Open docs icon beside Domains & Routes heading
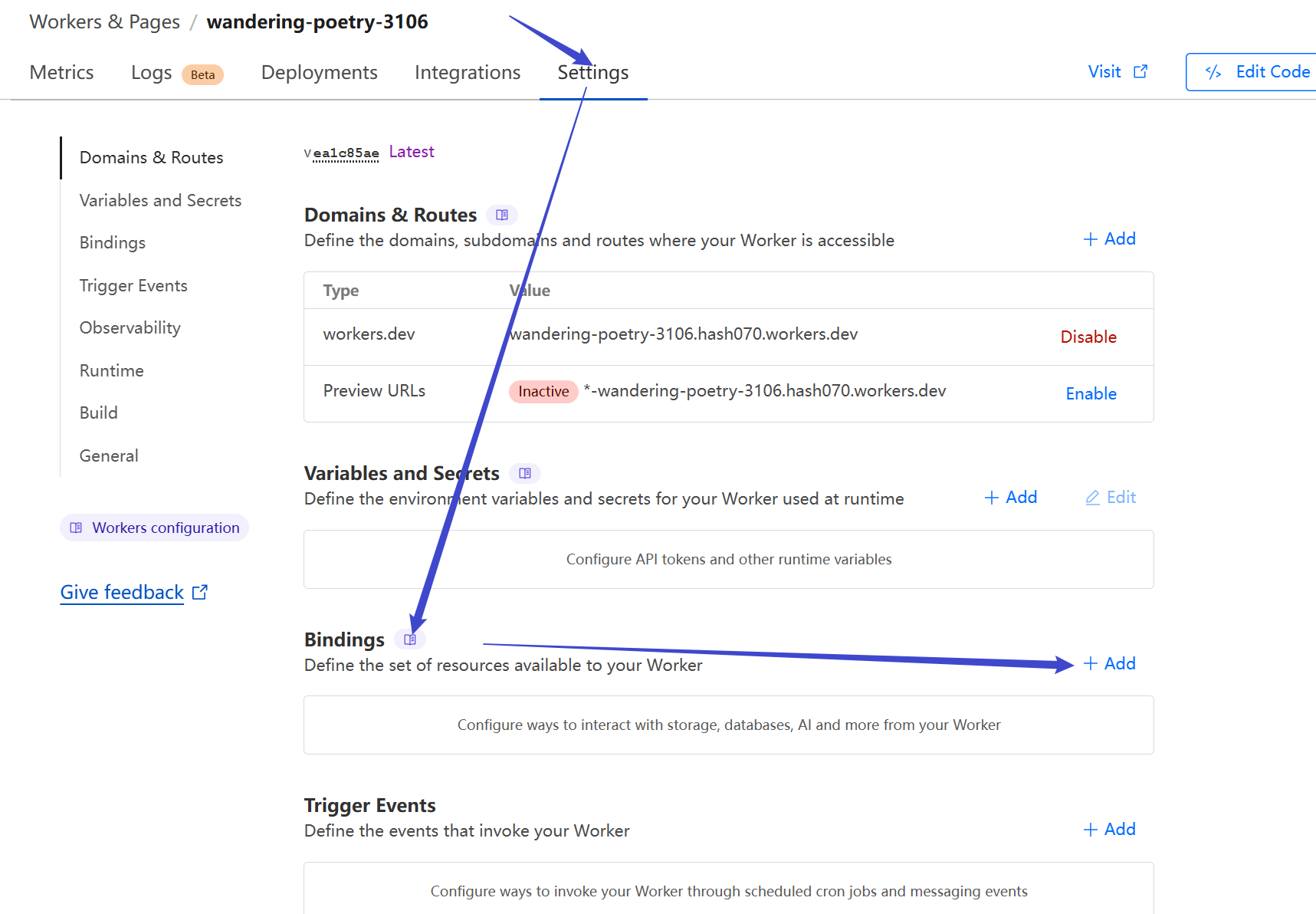The width and height of the screenshot is (1316, 914). point(502,215)
